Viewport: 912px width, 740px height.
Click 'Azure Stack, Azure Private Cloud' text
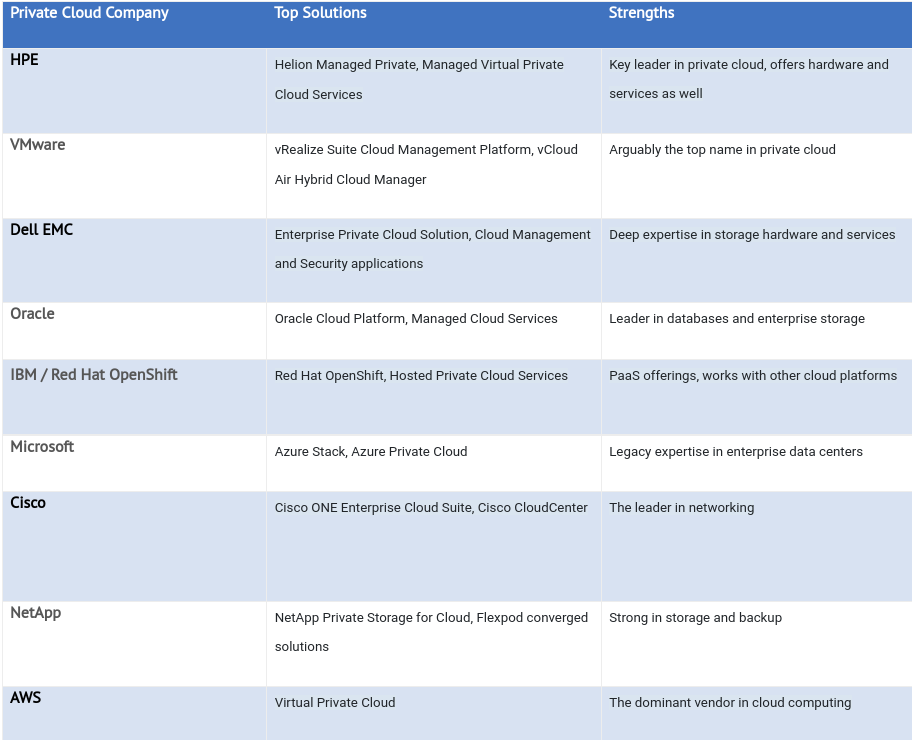coord(371,451)
